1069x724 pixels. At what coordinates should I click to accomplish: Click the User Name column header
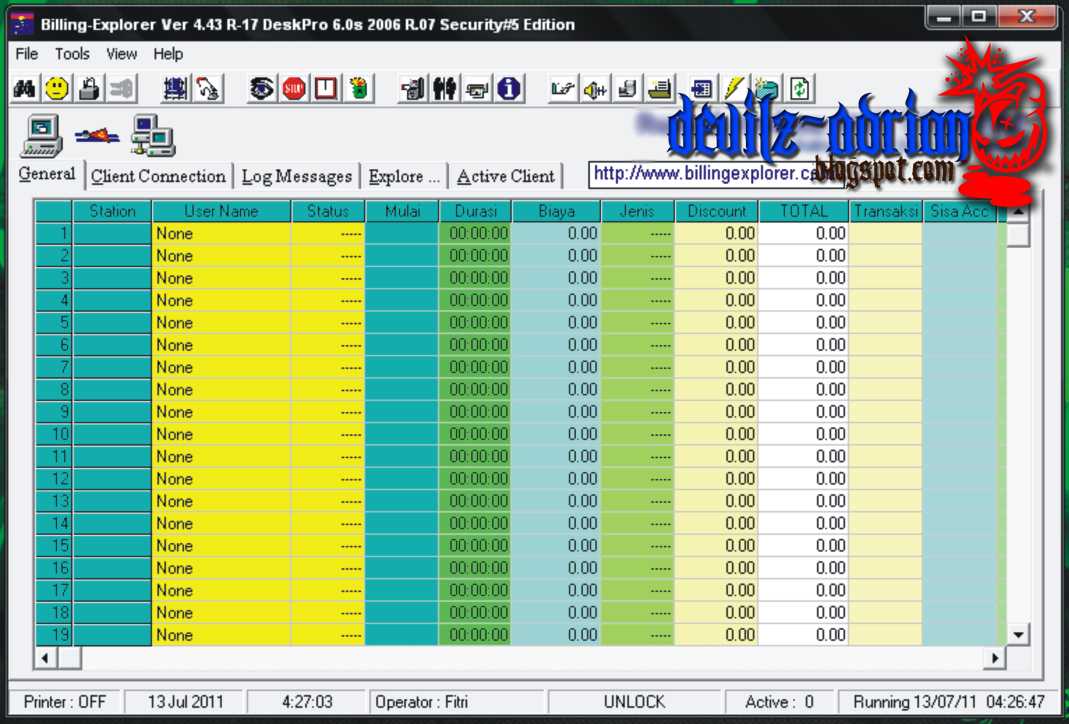click(222, 211)
